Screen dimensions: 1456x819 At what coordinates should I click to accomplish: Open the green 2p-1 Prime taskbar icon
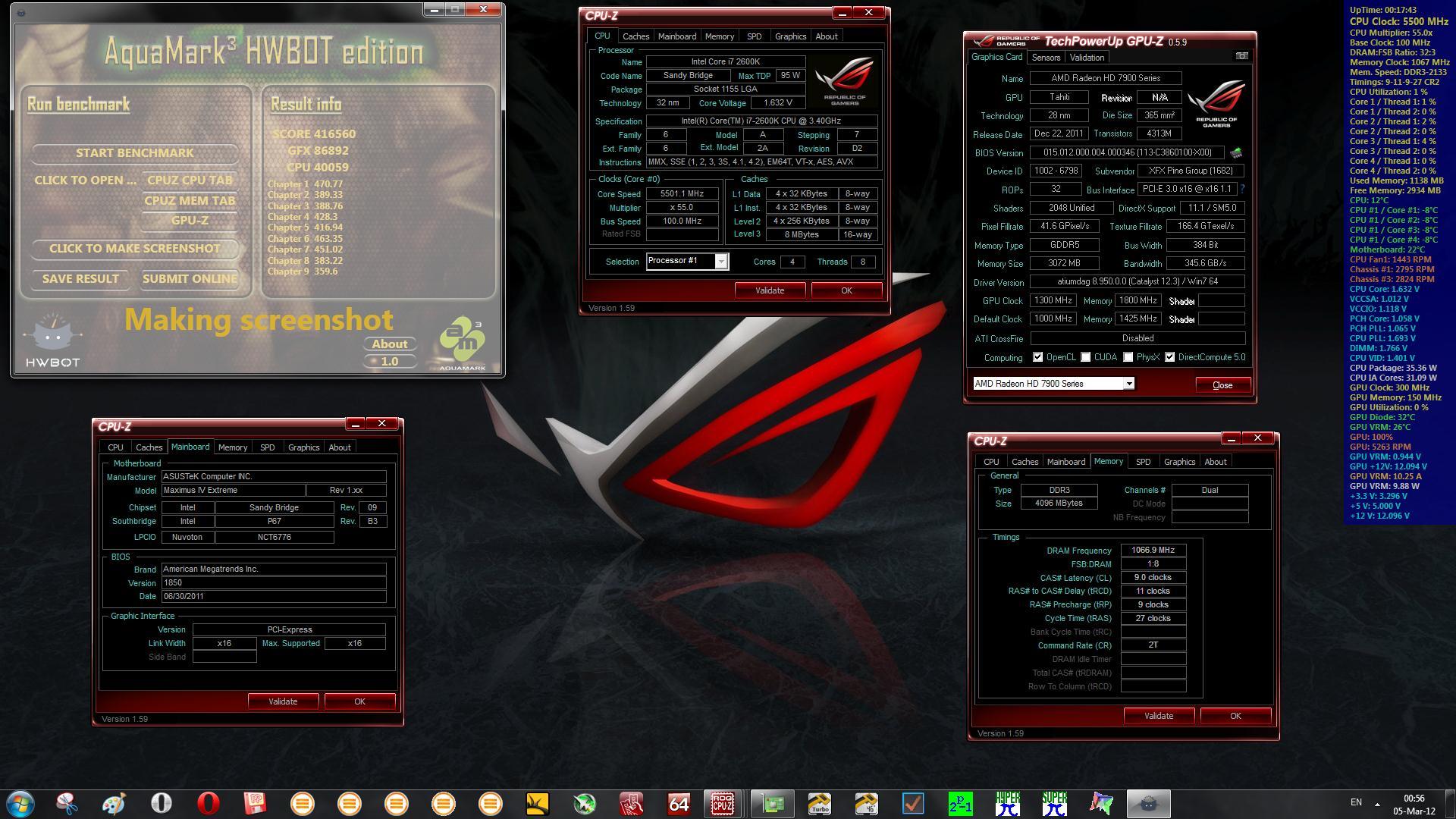click(x=960, y=803)
